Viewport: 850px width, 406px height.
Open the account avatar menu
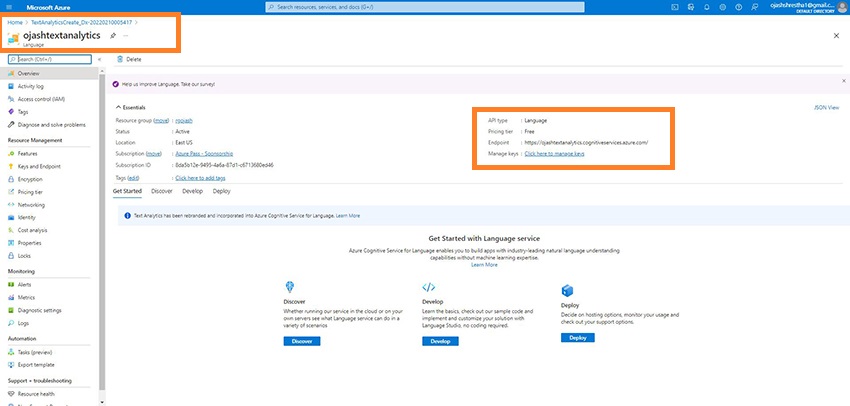point(841,7)
